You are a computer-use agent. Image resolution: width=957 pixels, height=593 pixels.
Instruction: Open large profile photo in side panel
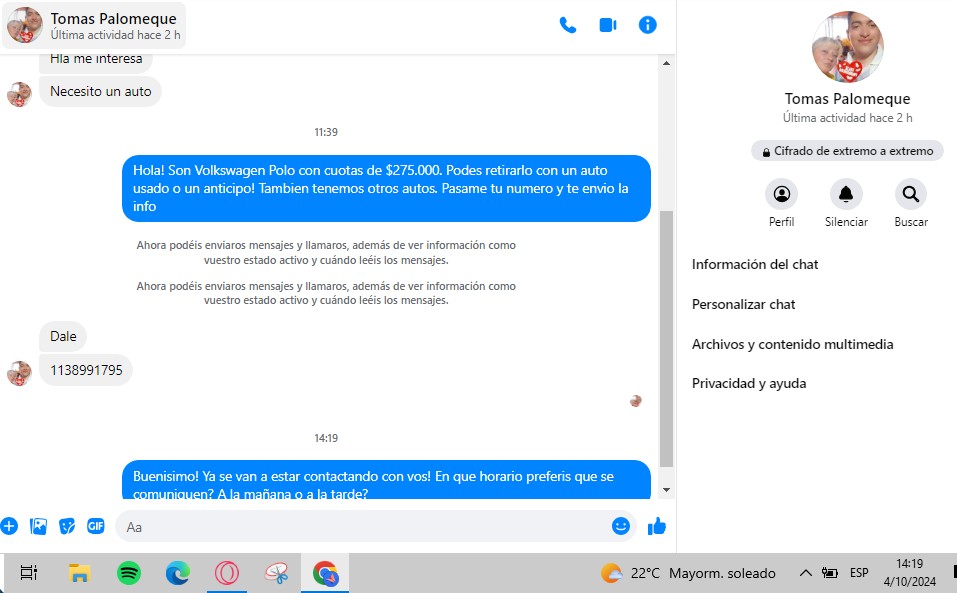[847, 47]
